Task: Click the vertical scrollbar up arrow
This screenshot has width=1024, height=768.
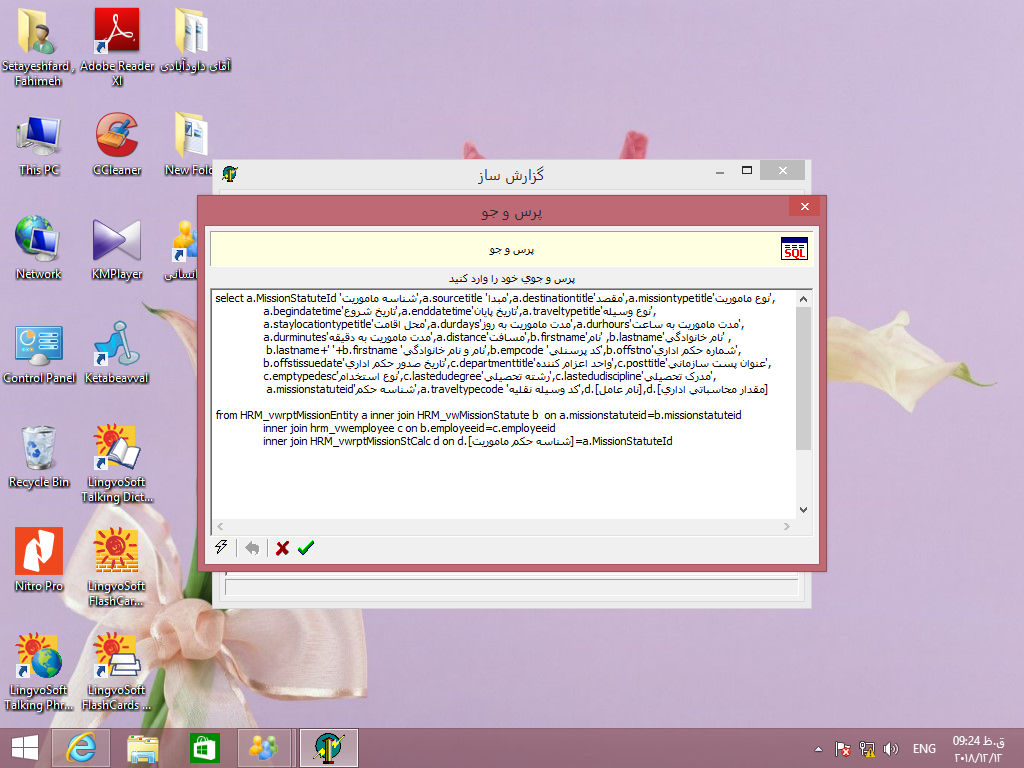Action: pyautogui.click(x=803, y=299)
